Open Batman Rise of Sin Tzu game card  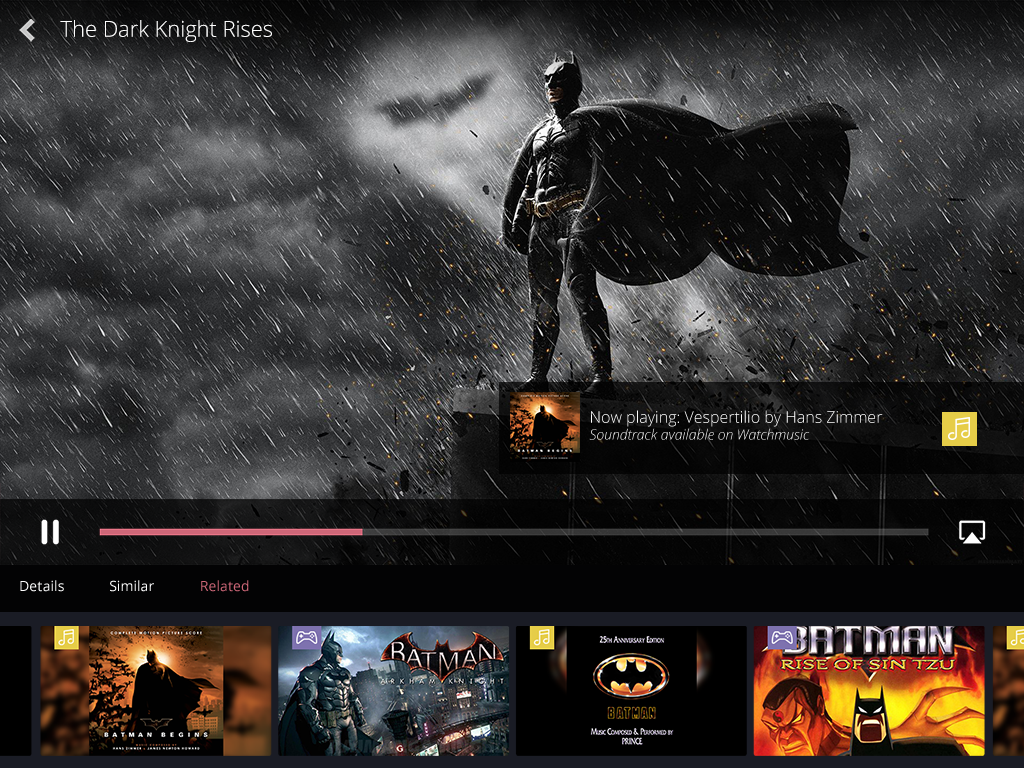[869, 691]
